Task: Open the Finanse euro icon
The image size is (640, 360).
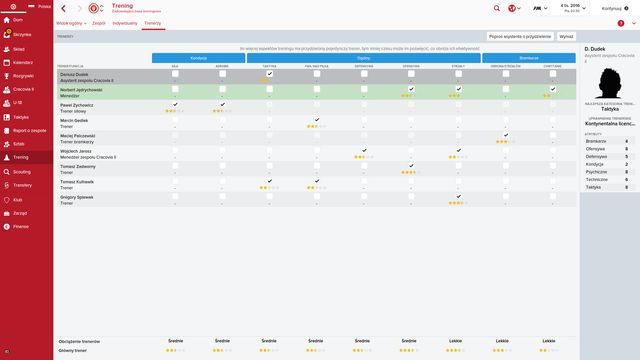Action: point(7,227)
